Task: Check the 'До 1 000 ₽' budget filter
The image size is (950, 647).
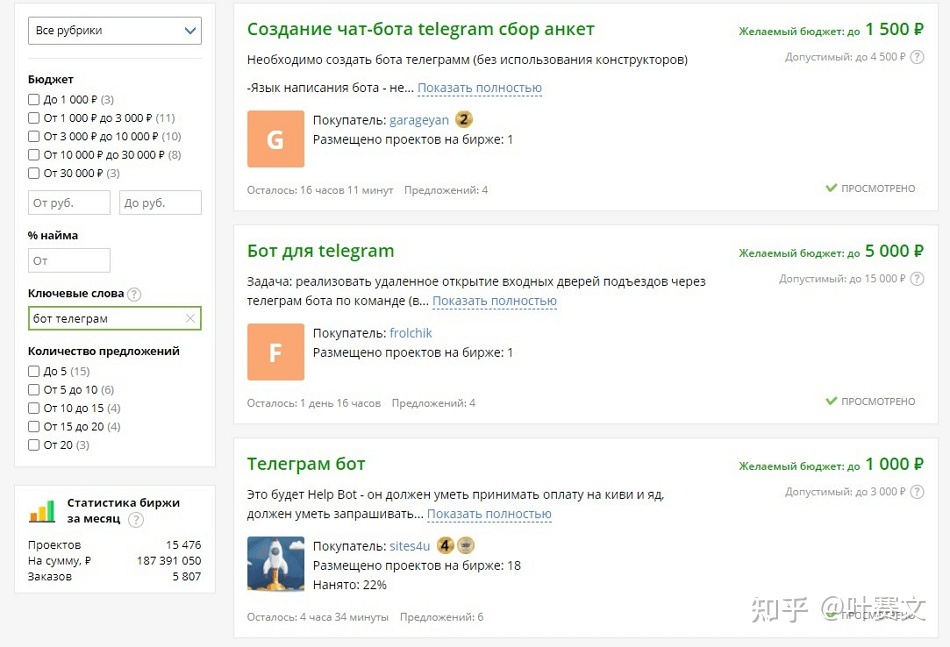Action: click(x=34, y=99)
